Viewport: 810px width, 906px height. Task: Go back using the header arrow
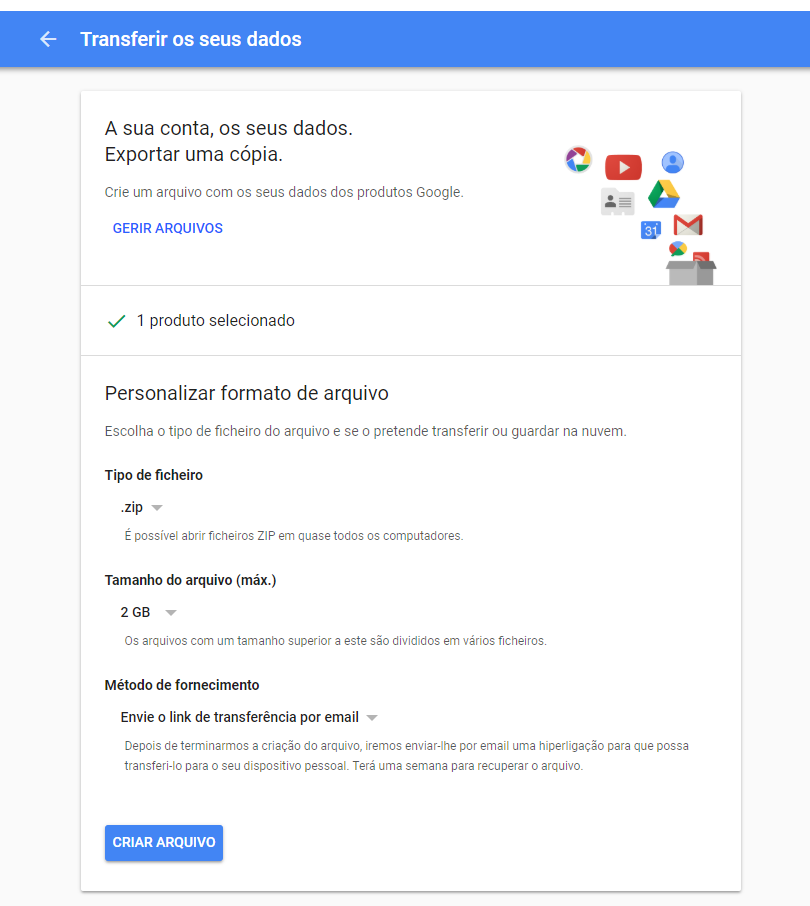(x=48, y=39)
